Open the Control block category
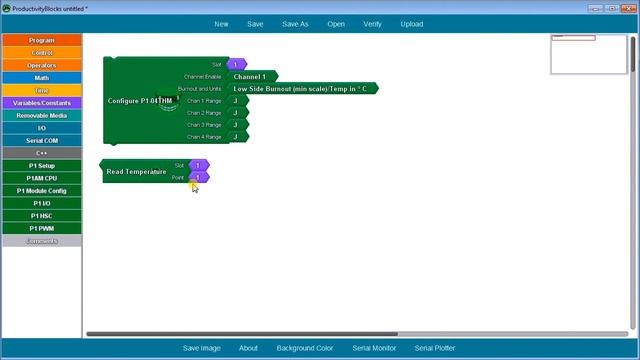Image resolution: width=640 pixels, height=360 pixels. click(42, 53)
